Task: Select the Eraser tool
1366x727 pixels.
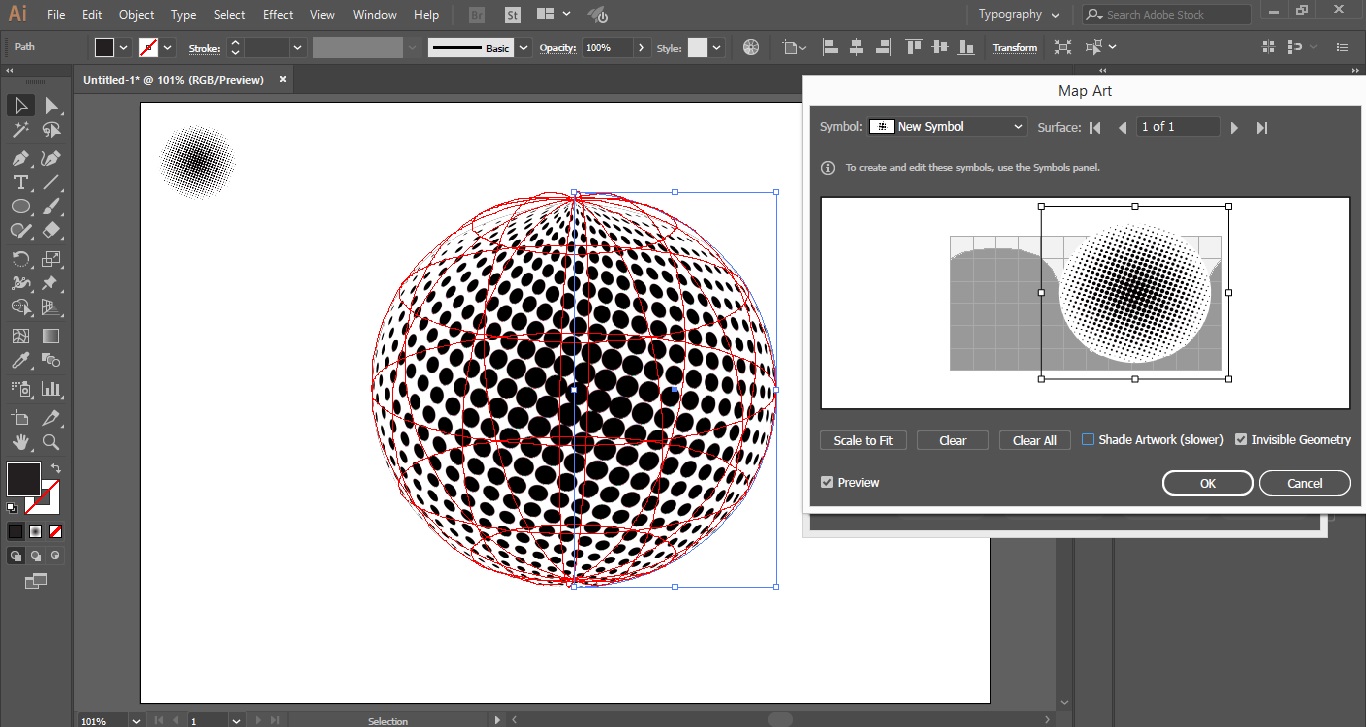Action: 51,230
